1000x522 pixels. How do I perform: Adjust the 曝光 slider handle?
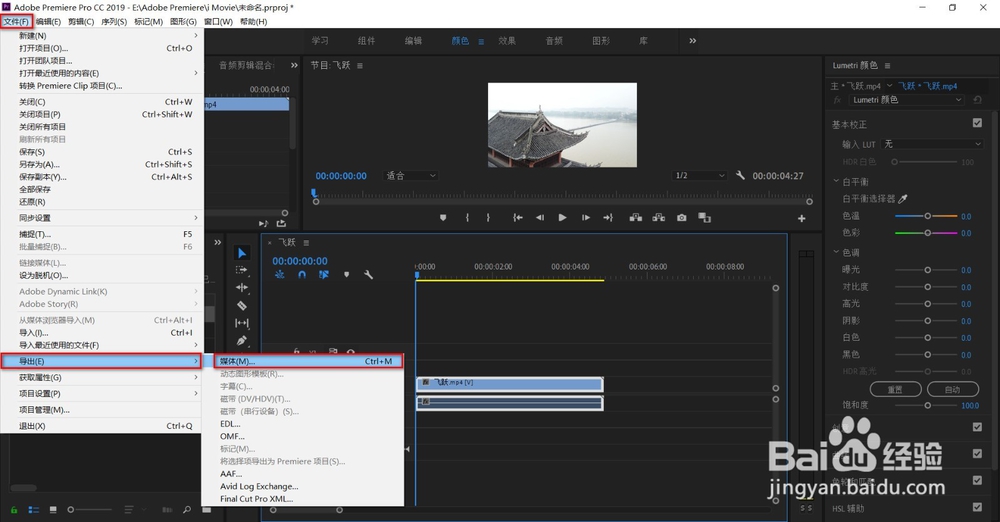pyautogui.click(x=927, y=270)
